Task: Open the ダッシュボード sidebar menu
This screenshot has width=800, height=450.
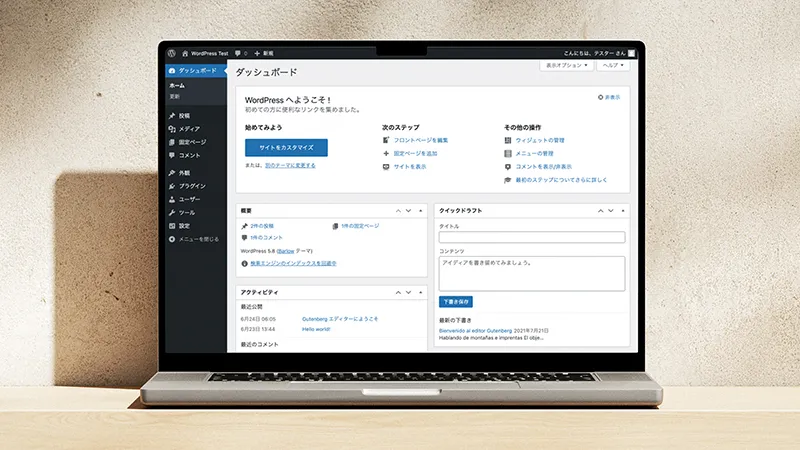Action: (x=196, y=70)
